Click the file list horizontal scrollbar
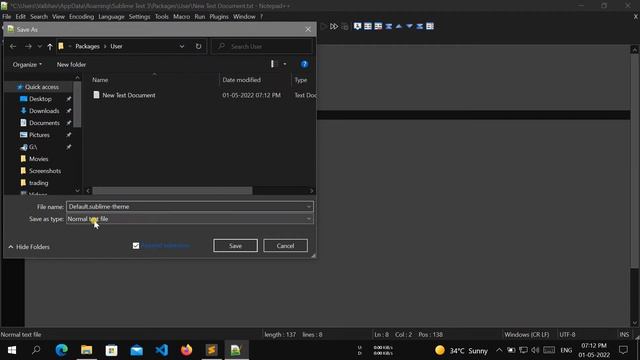The image size is (640, 360). pos(172,191)
